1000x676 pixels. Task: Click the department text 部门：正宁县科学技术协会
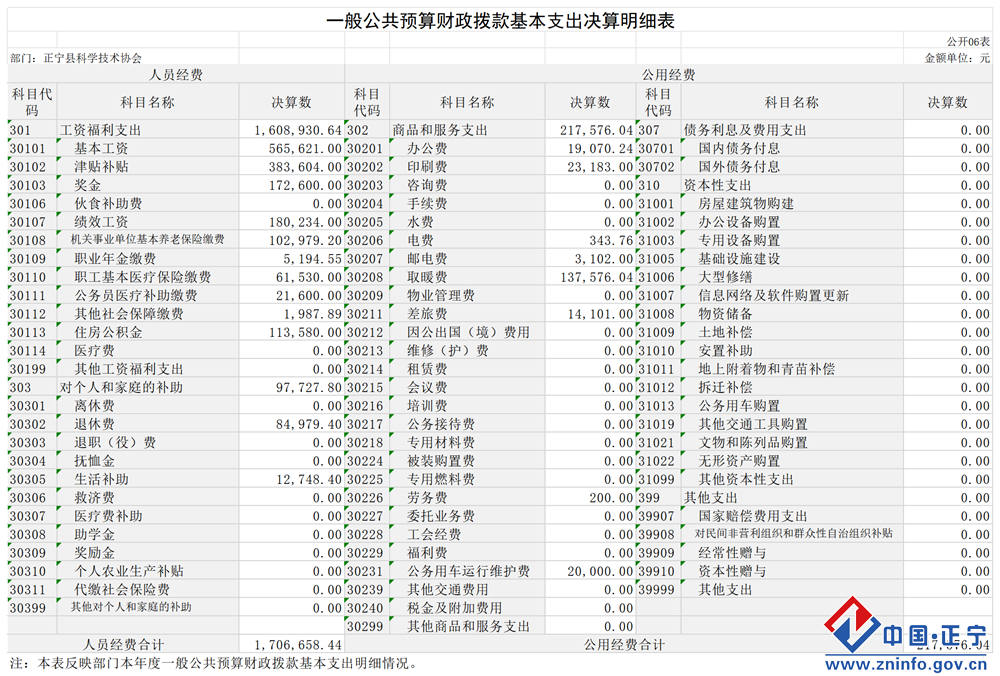pyautogui.click(x=76, y=58)
